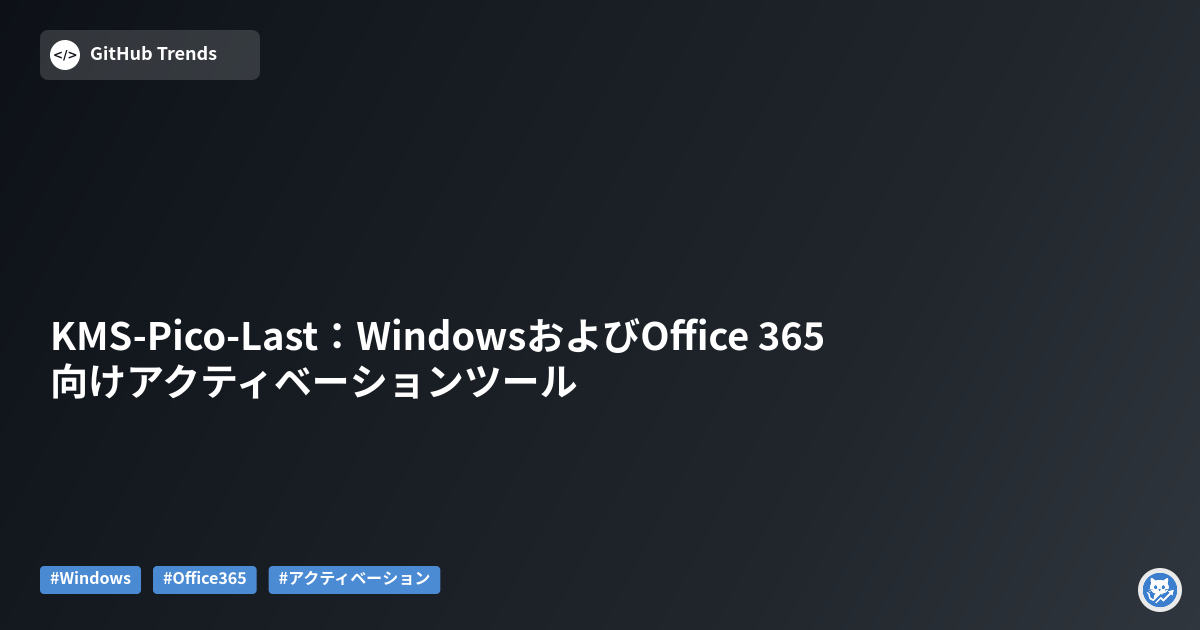Select the GitHub Trends label text
This screenshot has width=1200, height=630.
click(153, 54)
